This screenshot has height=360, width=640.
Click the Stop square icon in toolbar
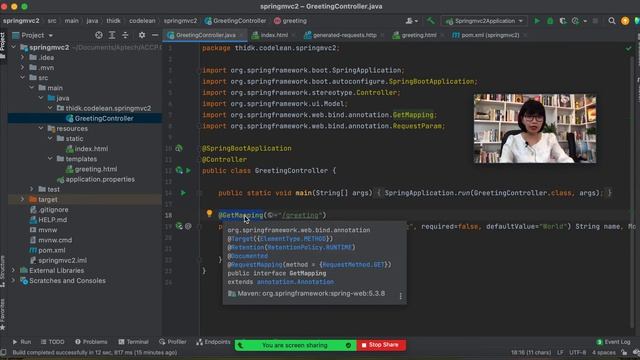pyautogui.click(x=596, y=21)
